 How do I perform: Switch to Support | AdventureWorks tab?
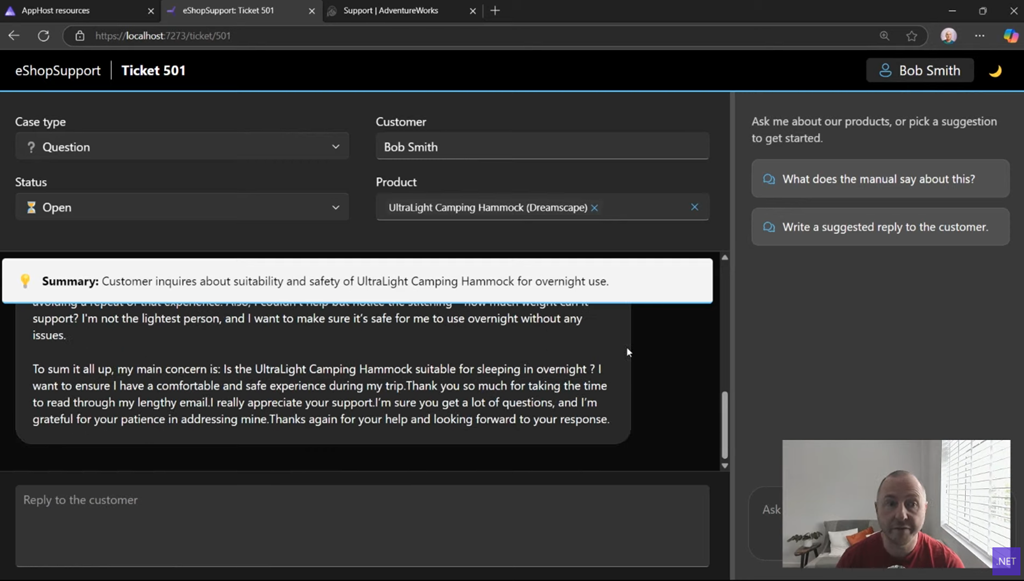(397, 11)
